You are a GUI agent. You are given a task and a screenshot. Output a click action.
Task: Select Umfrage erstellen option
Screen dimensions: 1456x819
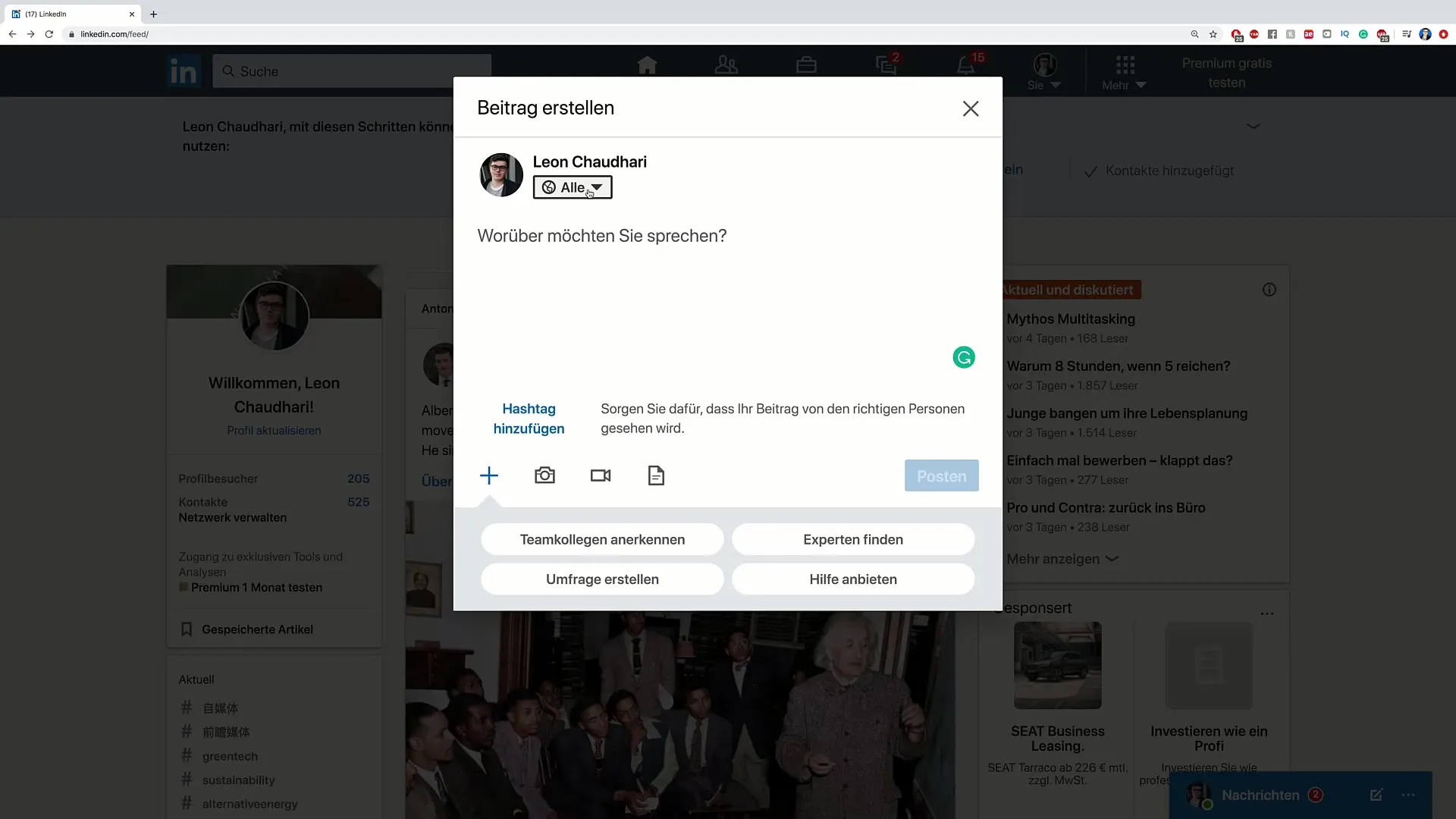[x=602, y=579]
